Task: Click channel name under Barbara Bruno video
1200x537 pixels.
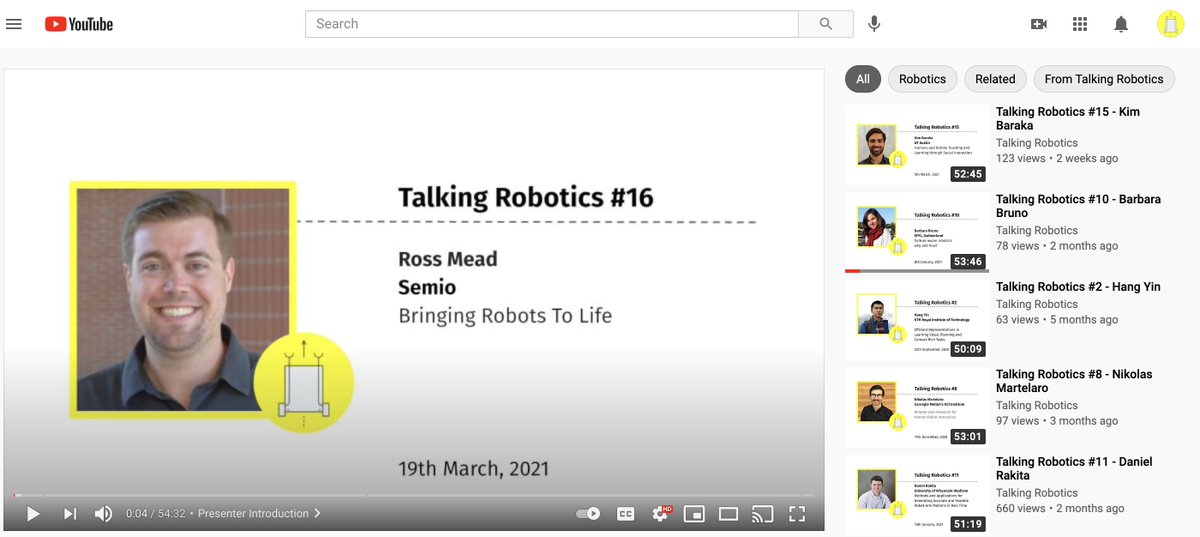Action: pyautogui.click(x=1036, y=230)
